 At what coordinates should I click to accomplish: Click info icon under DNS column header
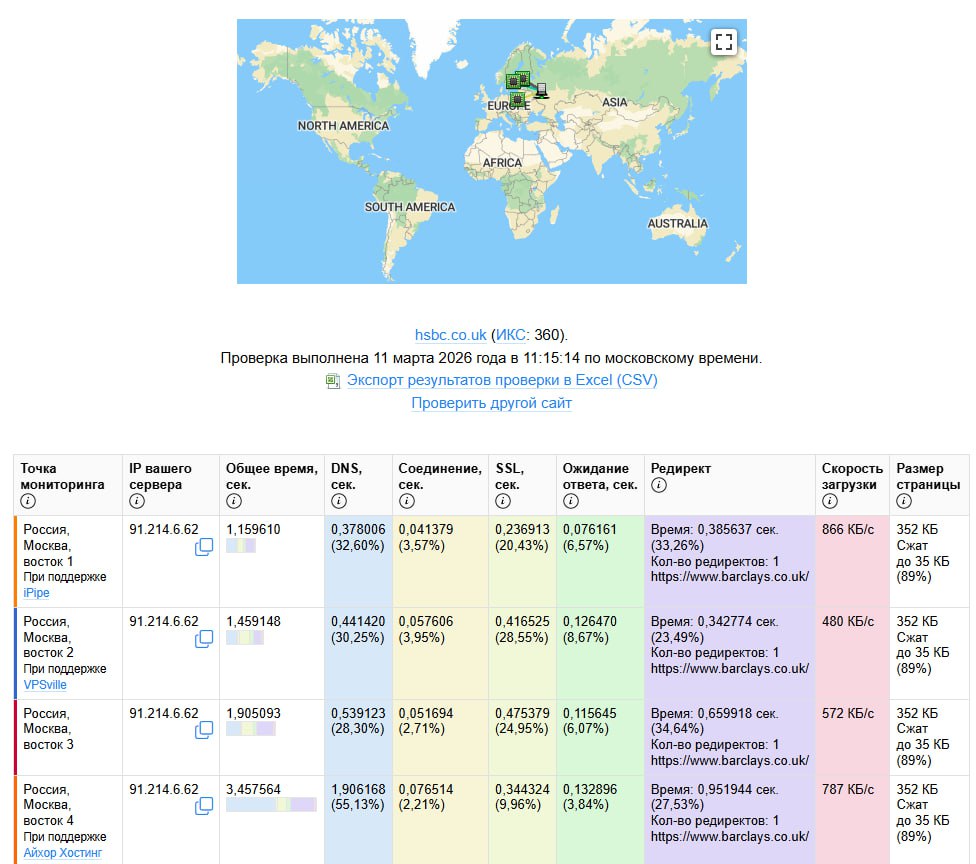[x=338, y=501]
